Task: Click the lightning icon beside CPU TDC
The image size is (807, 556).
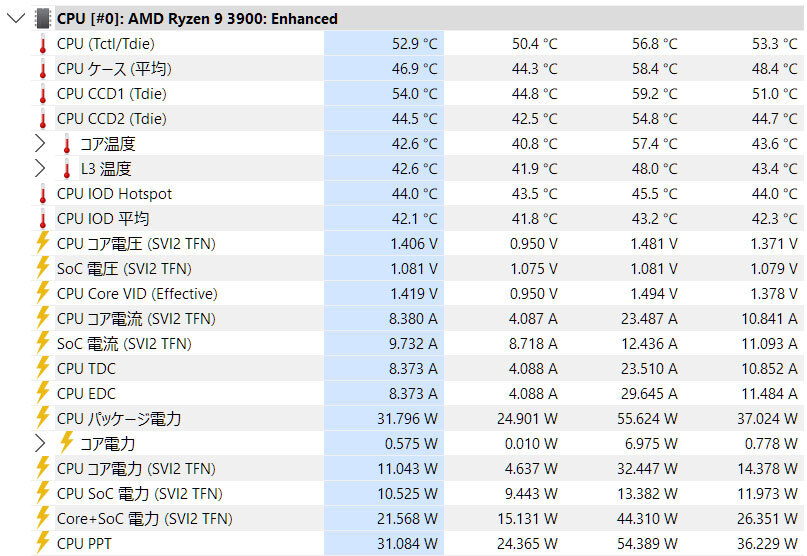Action: (43, 367)
